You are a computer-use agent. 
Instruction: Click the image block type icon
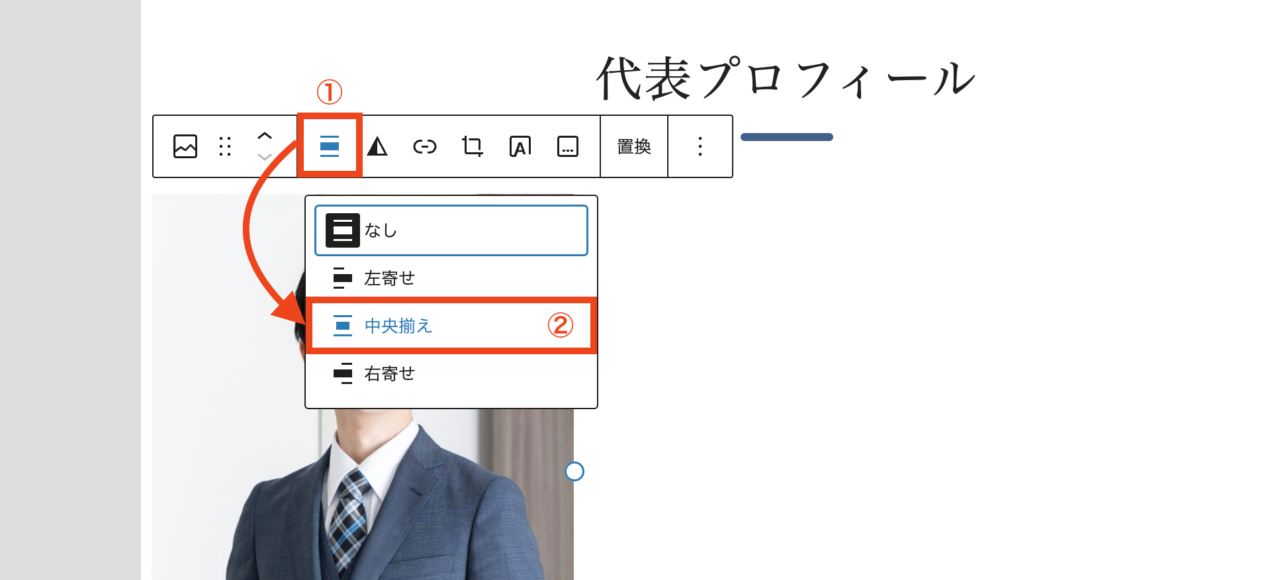[185, 146]
